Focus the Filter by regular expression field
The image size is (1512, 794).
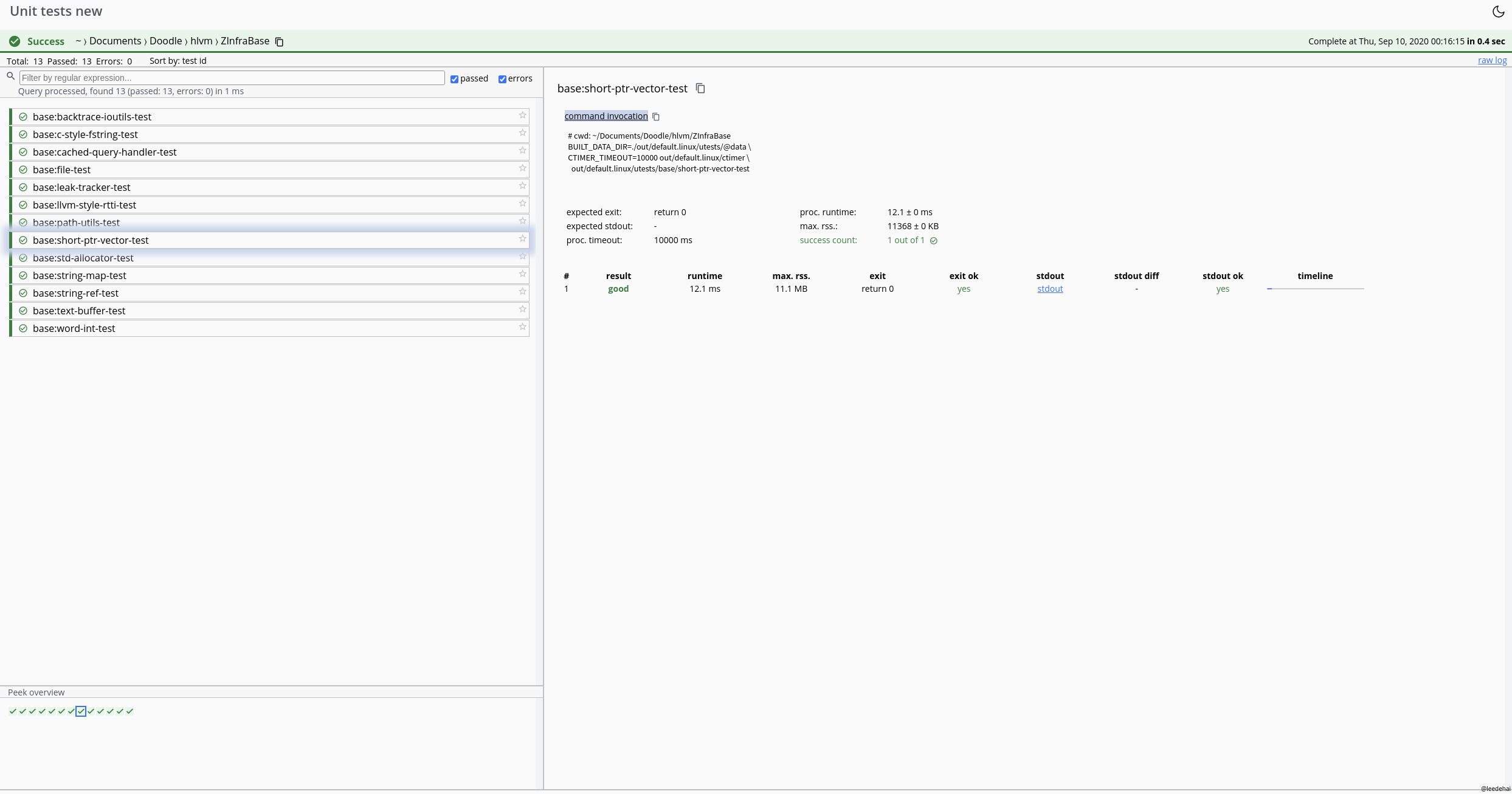[x=232, y=78]
